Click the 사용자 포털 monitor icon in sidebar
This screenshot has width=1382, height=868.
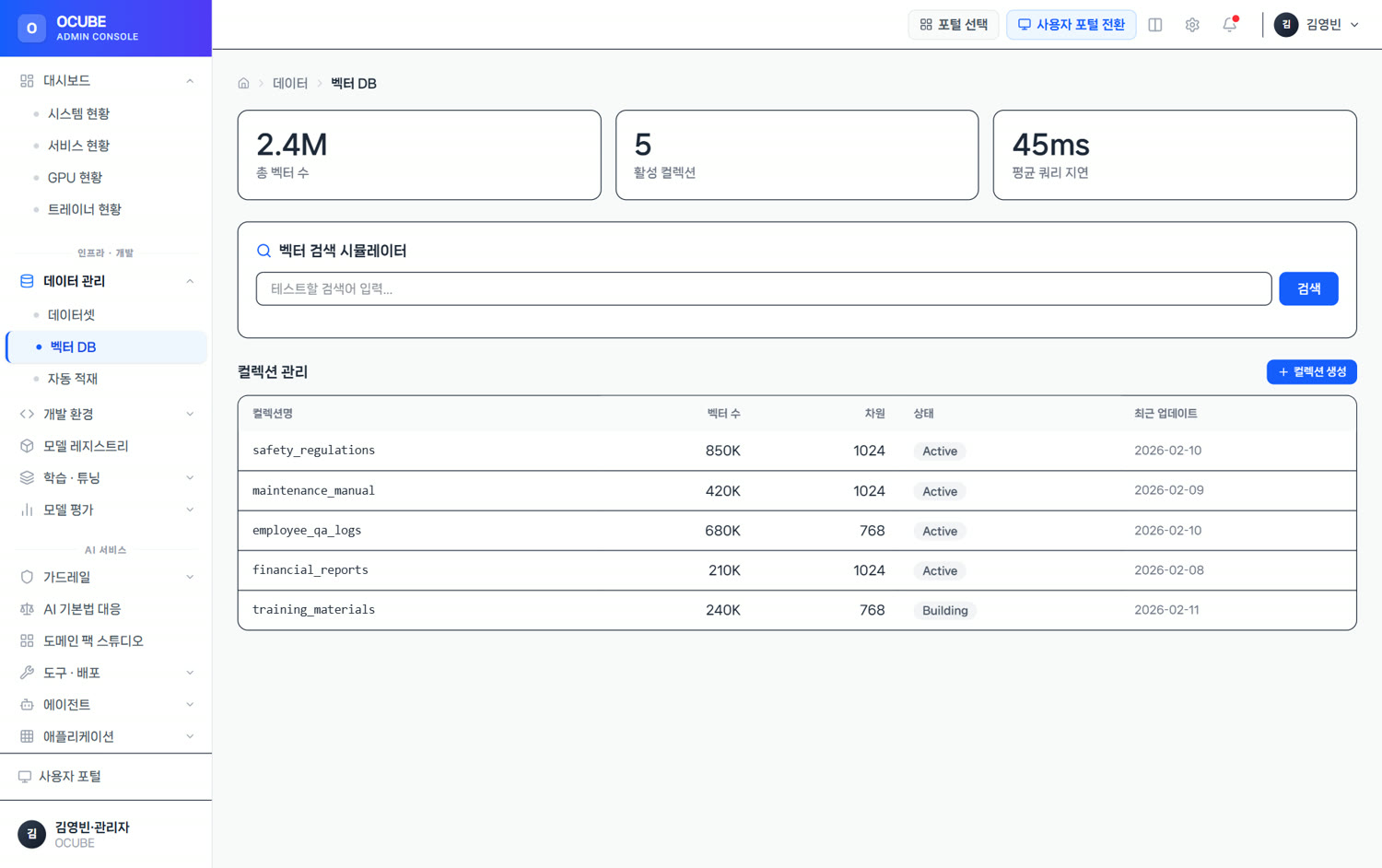point(25,777)
